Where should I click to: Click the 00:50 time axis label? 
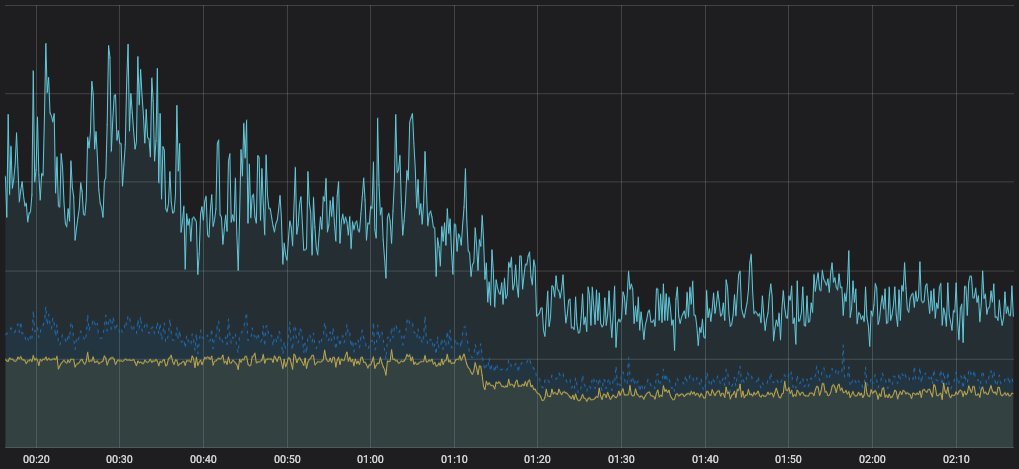(x=287, y=459)
